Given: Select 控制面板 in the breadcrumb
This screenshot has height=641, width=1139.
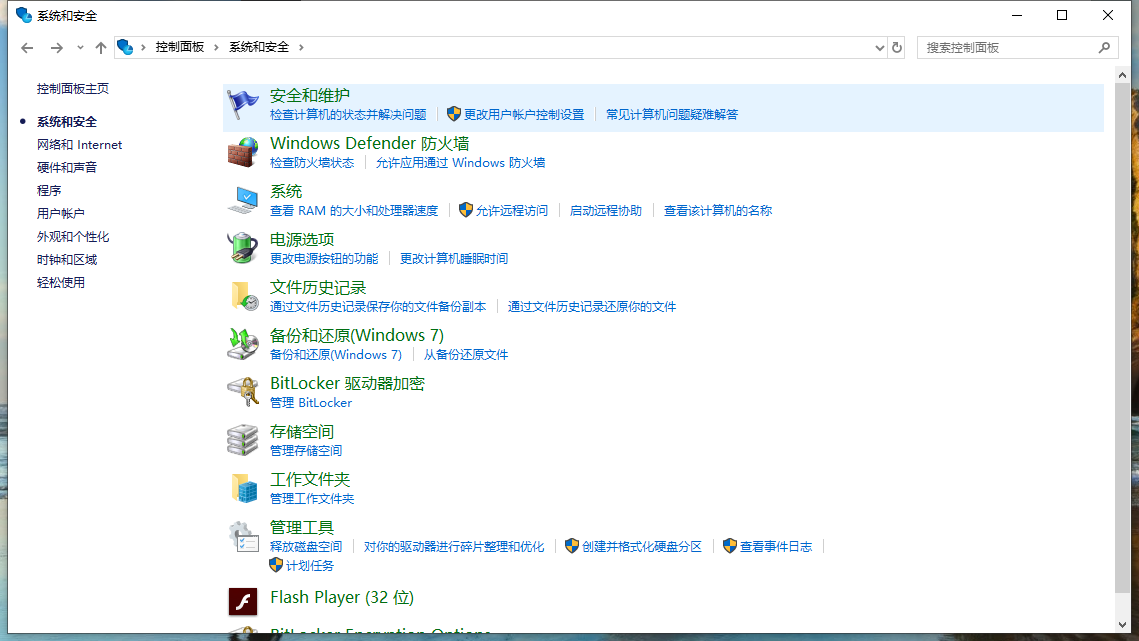Looking at the screenshot, I should click(179, 47).
